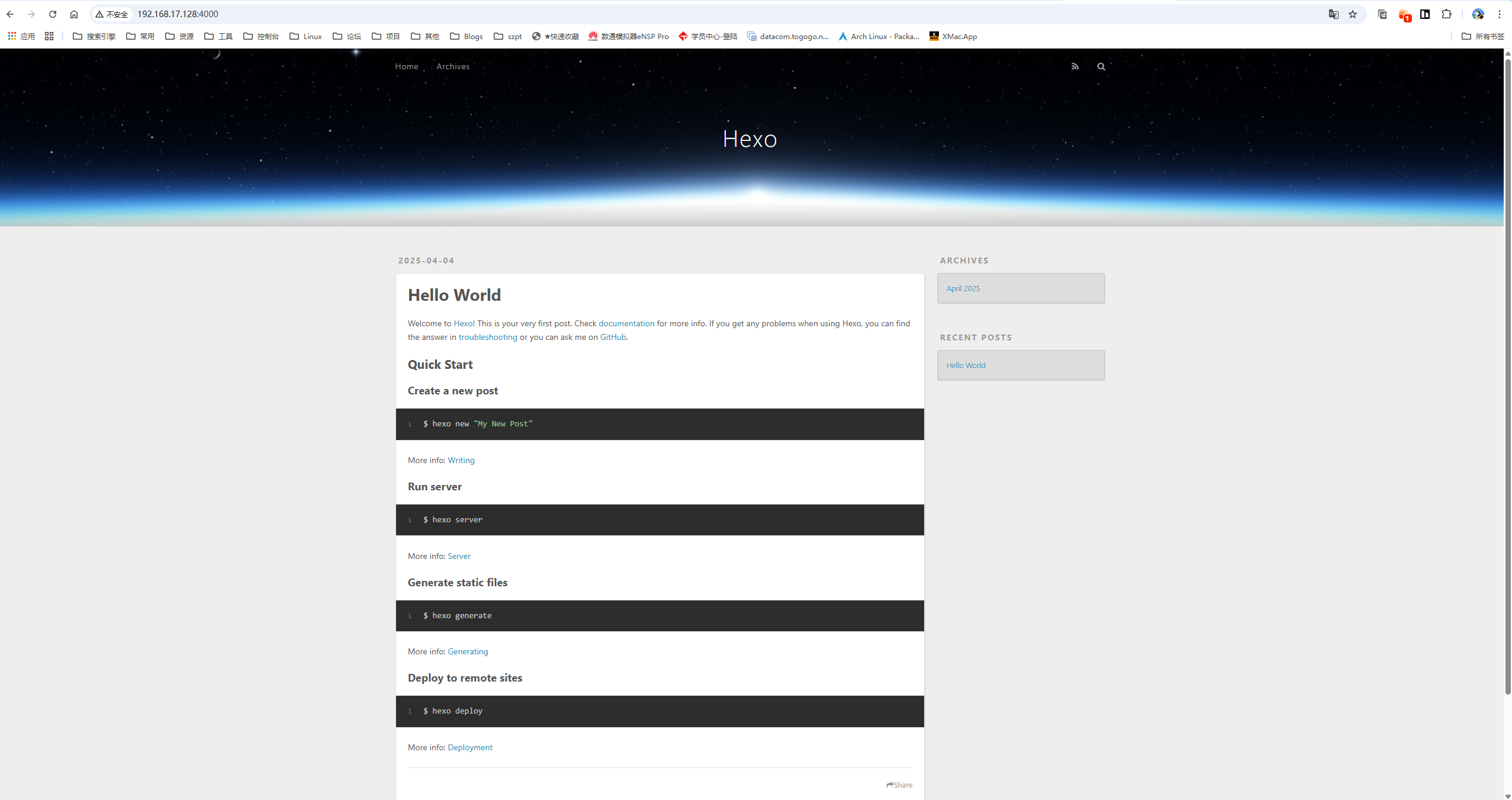Viewport: 1512px width, 800px height.
Task: Click the Quick Start heading
Action: (x=440, y=364)
